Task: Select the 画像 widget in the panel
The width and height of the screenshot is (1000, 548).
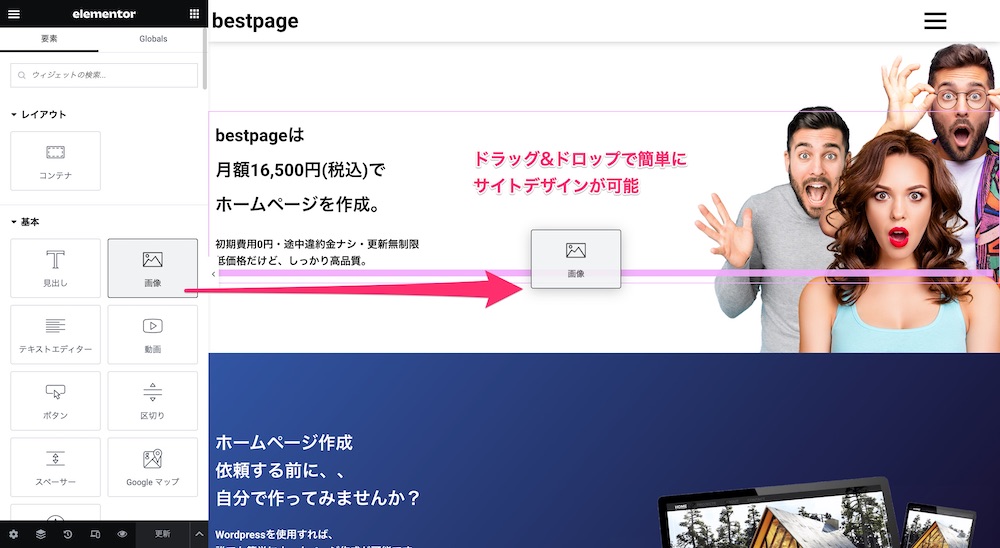Action: pos(152,268)
